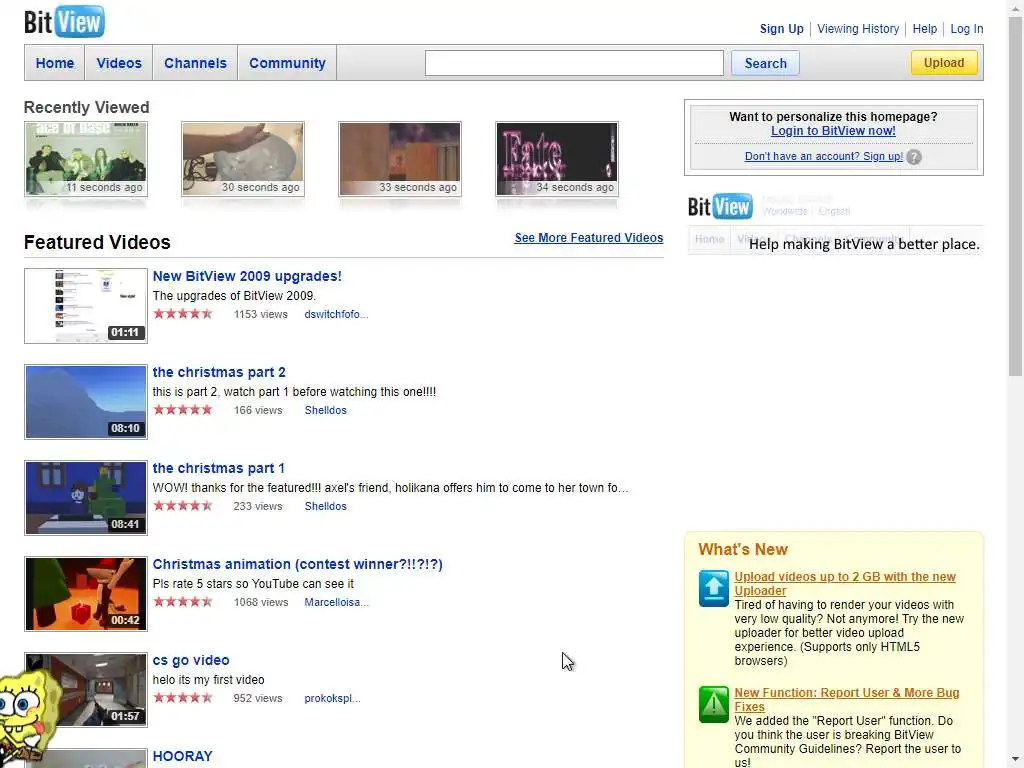Click the "1153 views" text
The height and width of the screenshot is (768, 1024).
pyautogui.click(x=261, y=314)
